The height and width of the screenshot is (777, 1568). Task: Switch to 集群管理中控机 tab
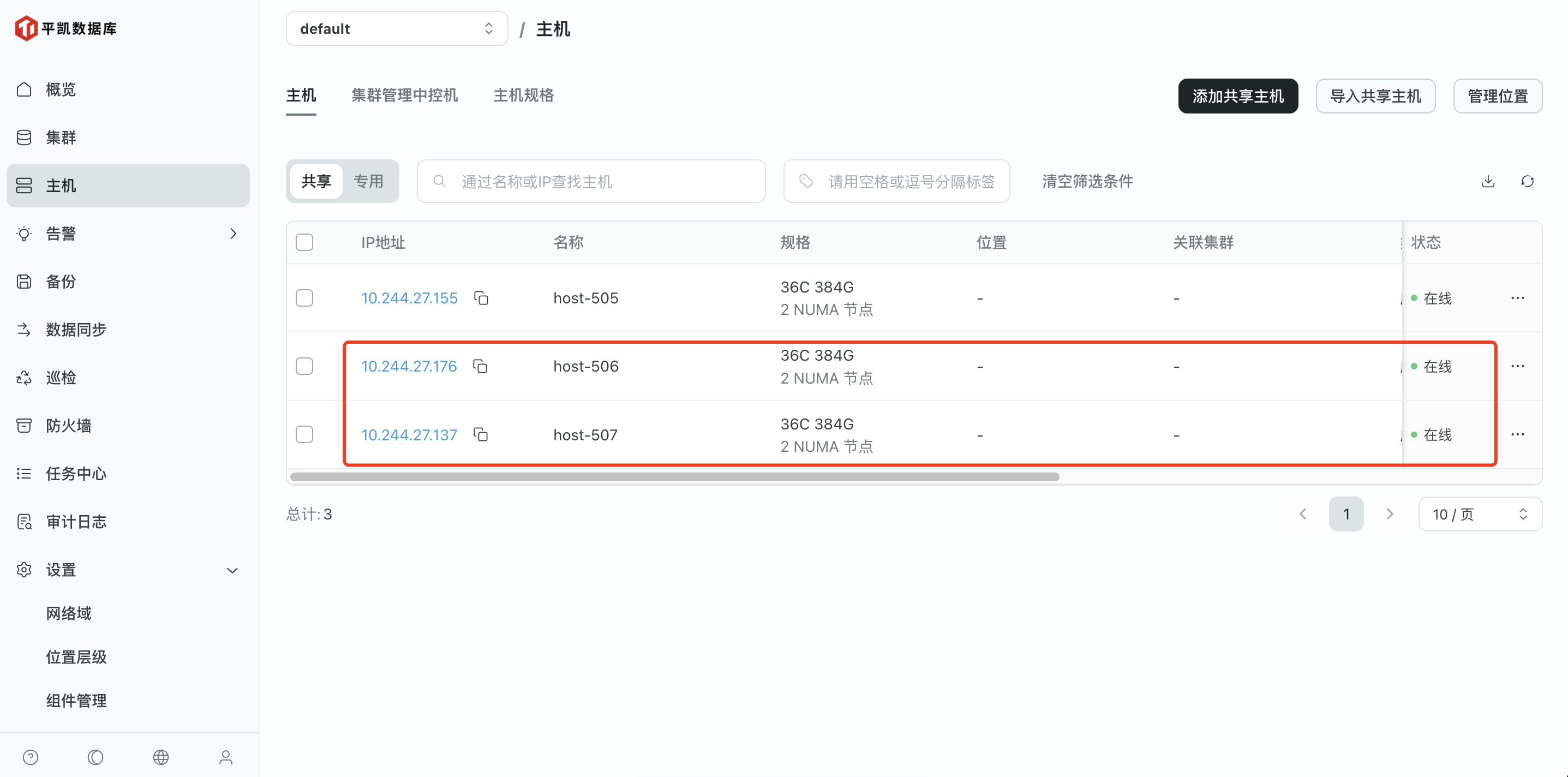[x=404, y=95]
